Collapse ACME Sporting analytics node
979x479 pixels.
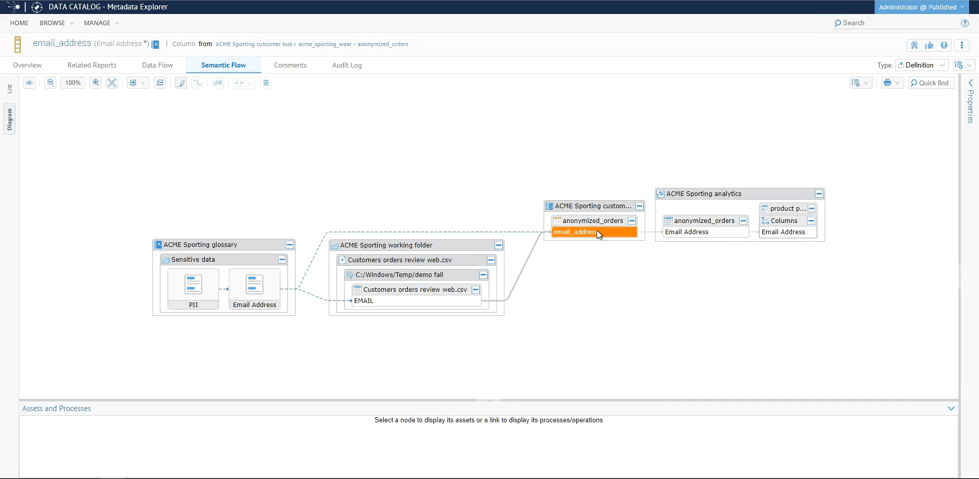[x=819, y=194]
